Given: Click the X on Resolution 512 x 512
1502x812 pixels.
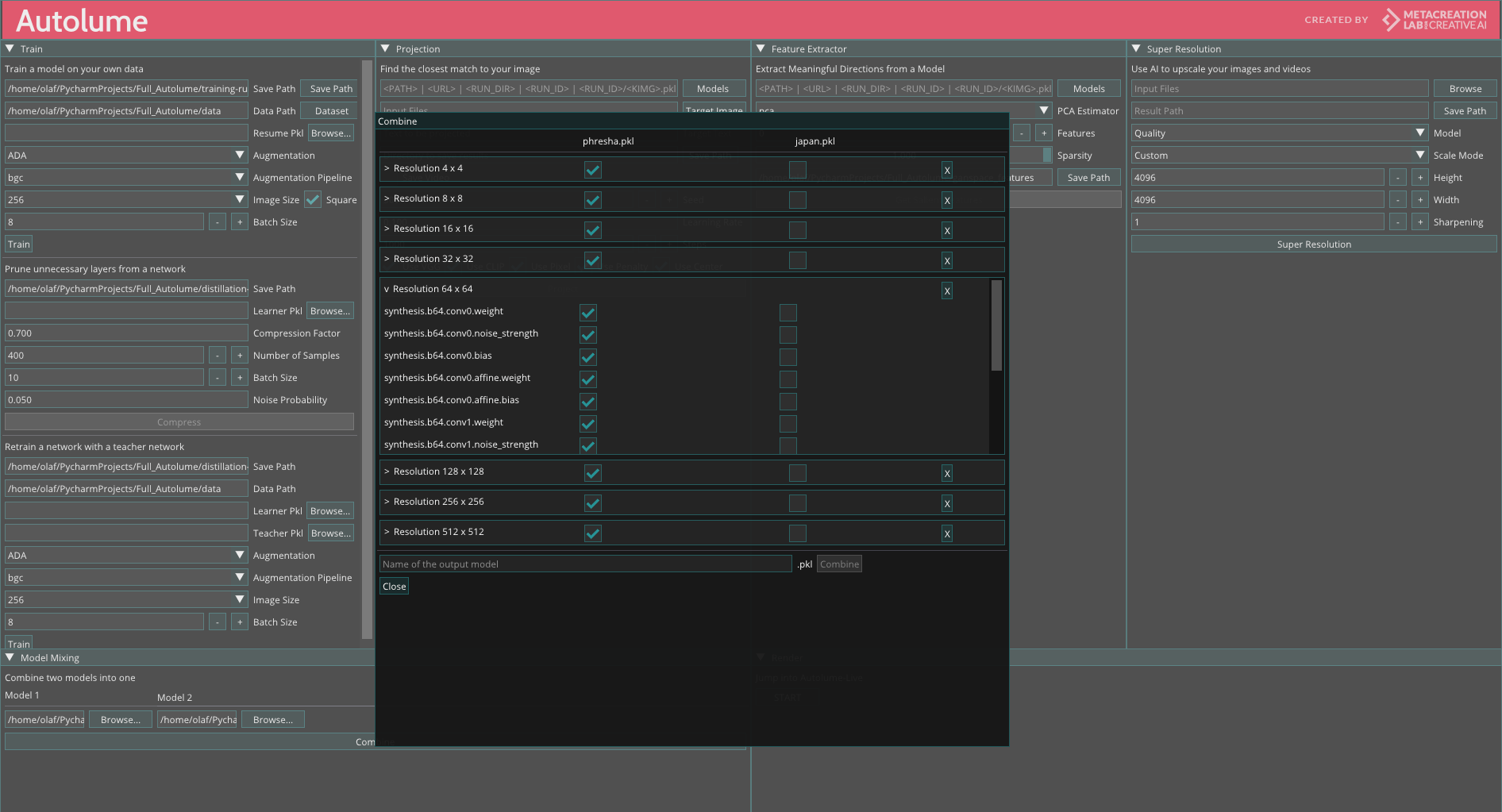Looking at the screenshot, I should pos(946,533).
